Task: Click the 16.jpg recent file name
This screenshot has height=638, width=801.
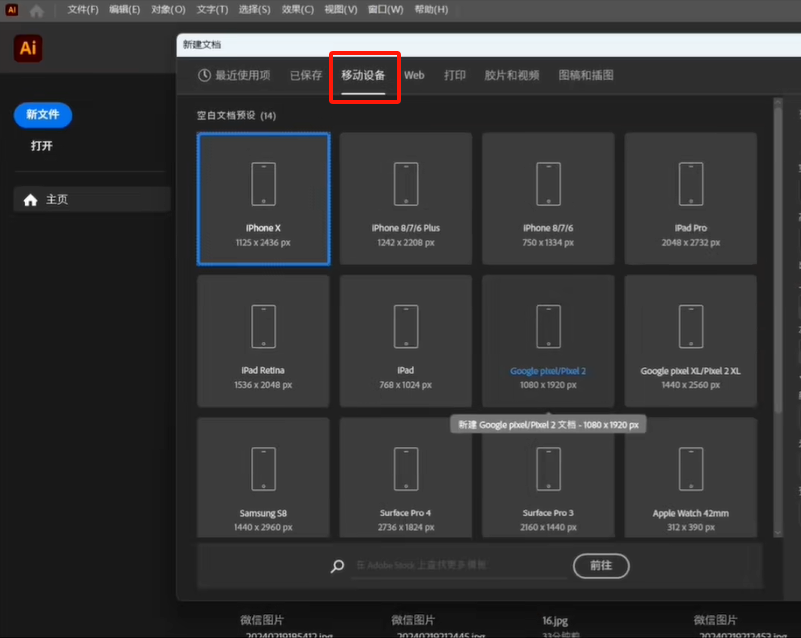Action: click(x=555, y=621)
